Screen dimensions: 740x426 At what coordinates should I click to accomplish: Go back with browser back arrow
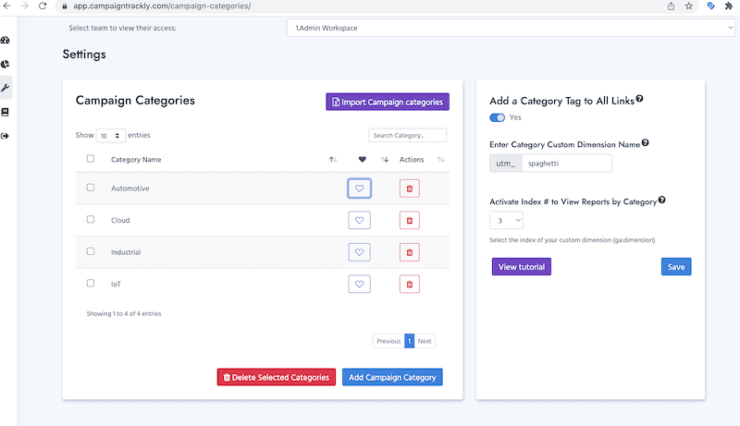click(7, 6)
